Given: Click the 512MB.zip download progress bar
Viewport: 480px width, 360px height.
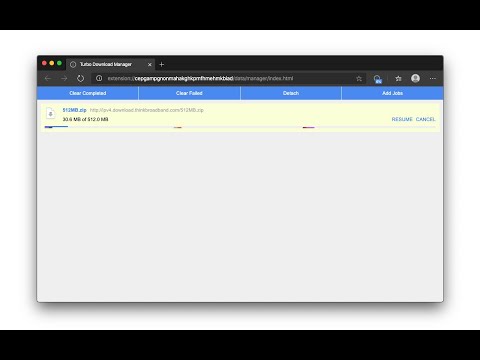Looking at the screenshot, I should tap(240, 127).
